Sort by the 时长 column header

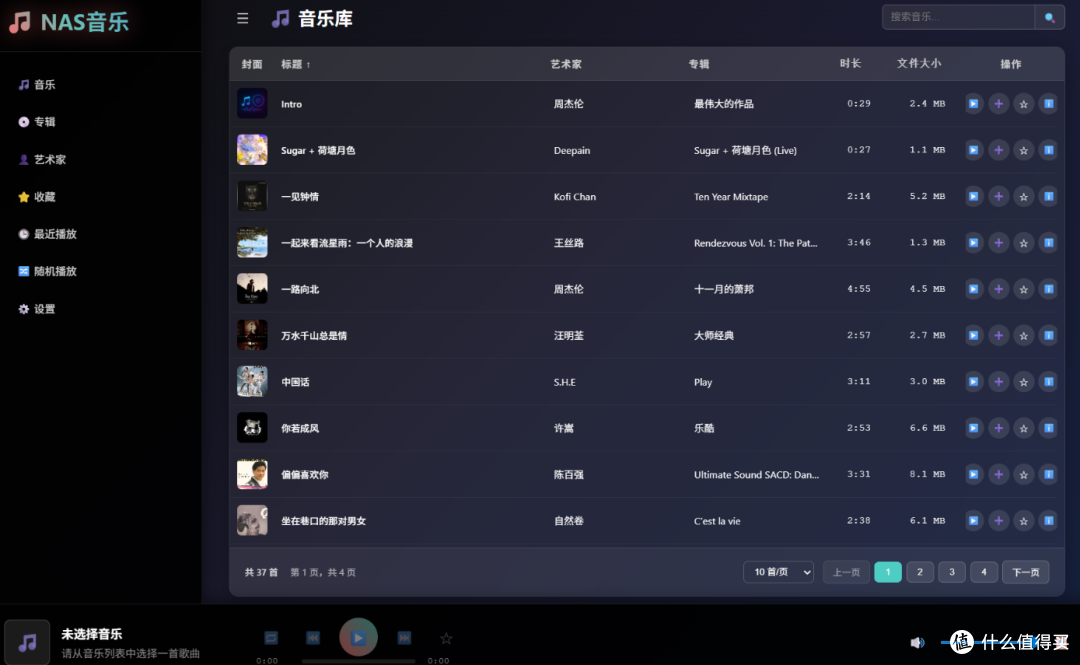click(850, 63)
